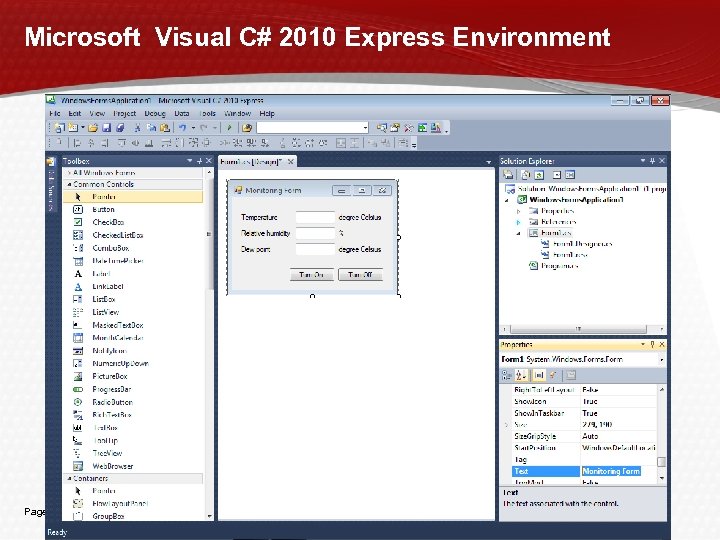Click the green Start Debugging arrow
The image size is (720, 540).
(229, 128)
